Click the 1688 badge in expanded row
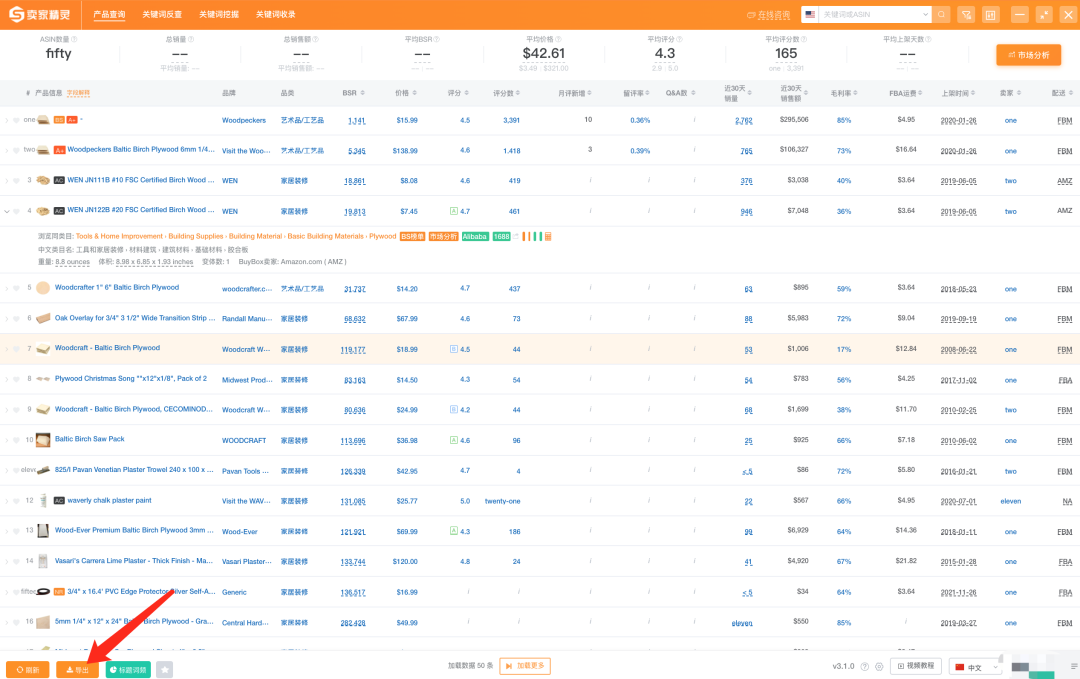The image size is (1080, 679). (x=501, y=236)
